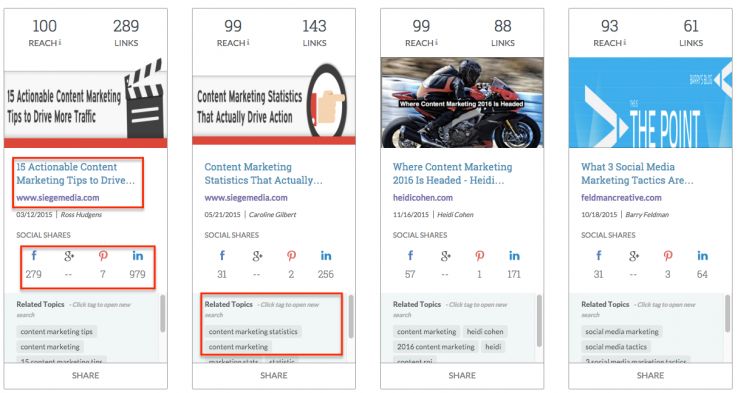Click related topics scrollbar on first card
The image size is (738, 393).
(x=163, y=313)
